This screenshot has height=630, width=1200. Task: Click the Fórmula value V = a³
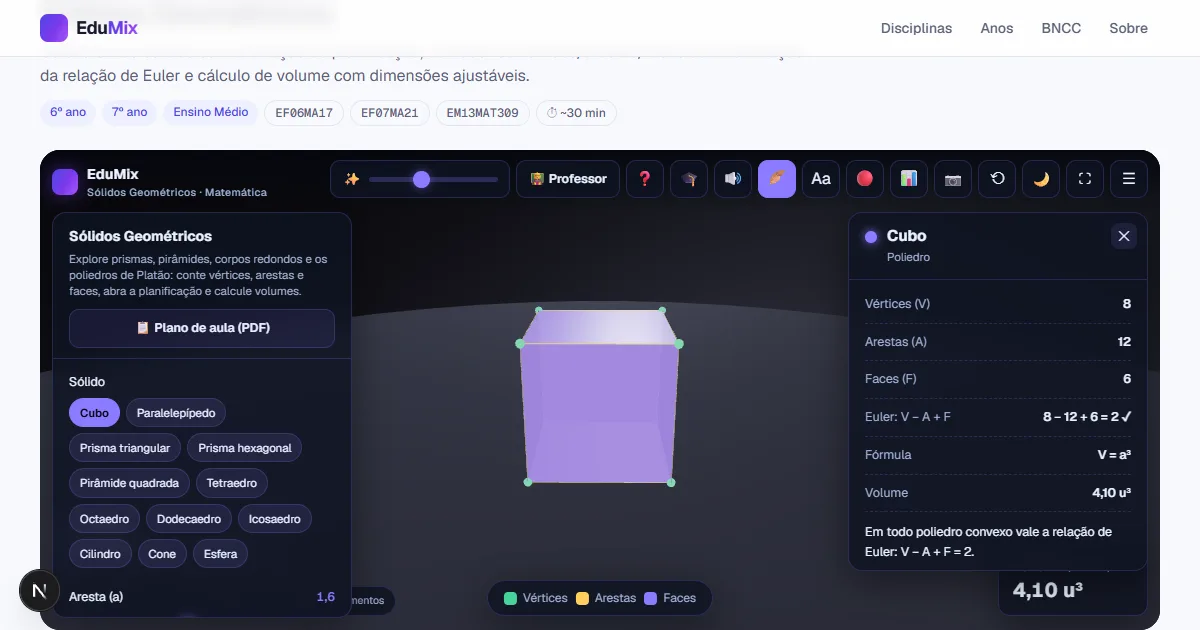tap(1114, 455)
